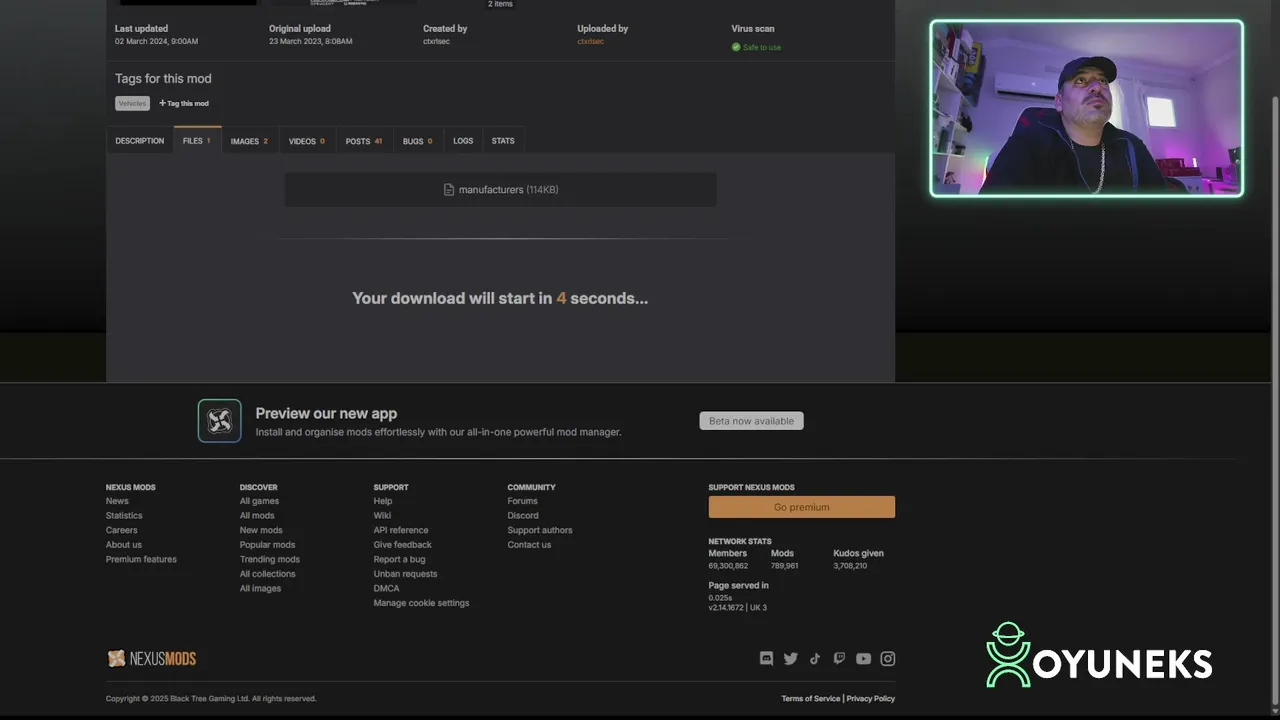The width and height of the screenshot is (1280, 720).
Task: Open Forums link under Community
Action: click(522, 501)
